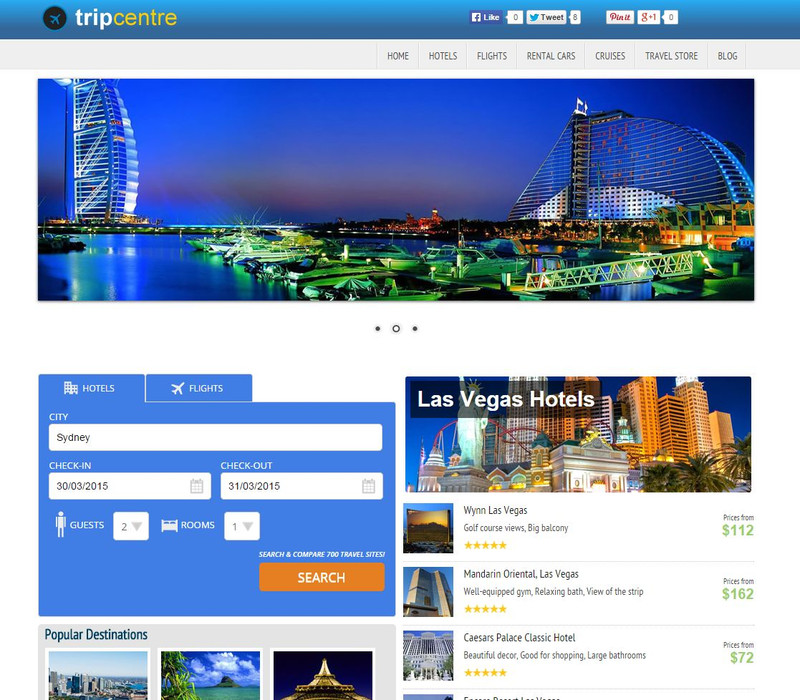Open the Eiffel Tower destination thumbnail
800x700 pixels.
pos(323,675)
